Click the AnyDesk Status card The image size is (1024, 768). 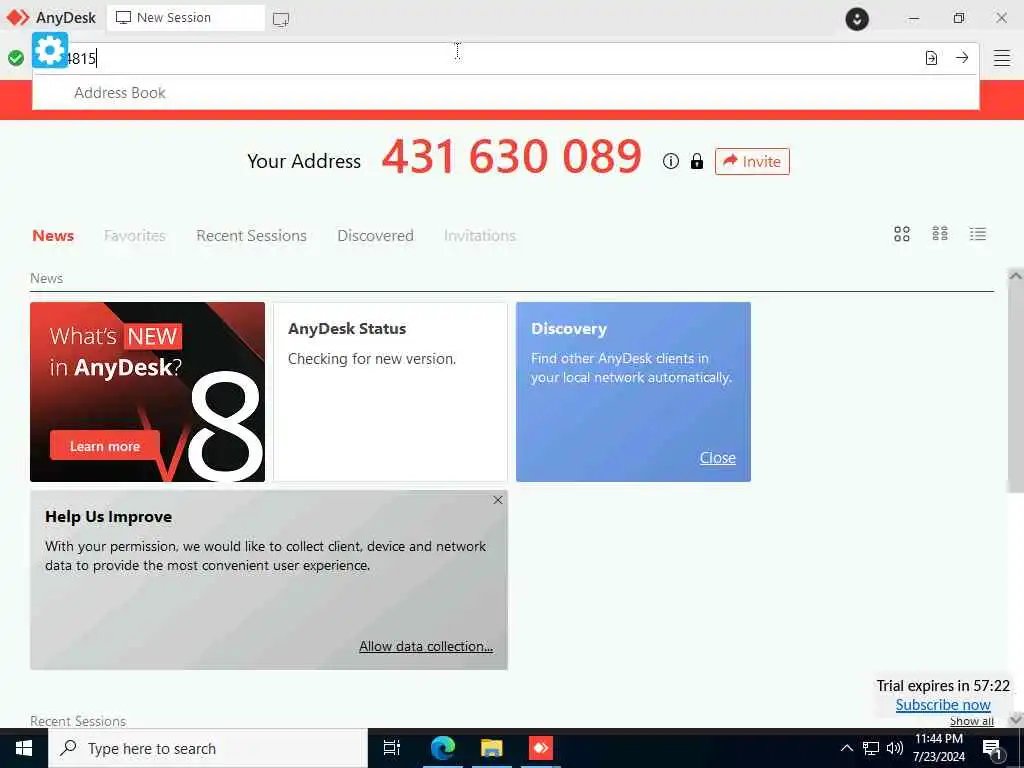coord(390,392)
